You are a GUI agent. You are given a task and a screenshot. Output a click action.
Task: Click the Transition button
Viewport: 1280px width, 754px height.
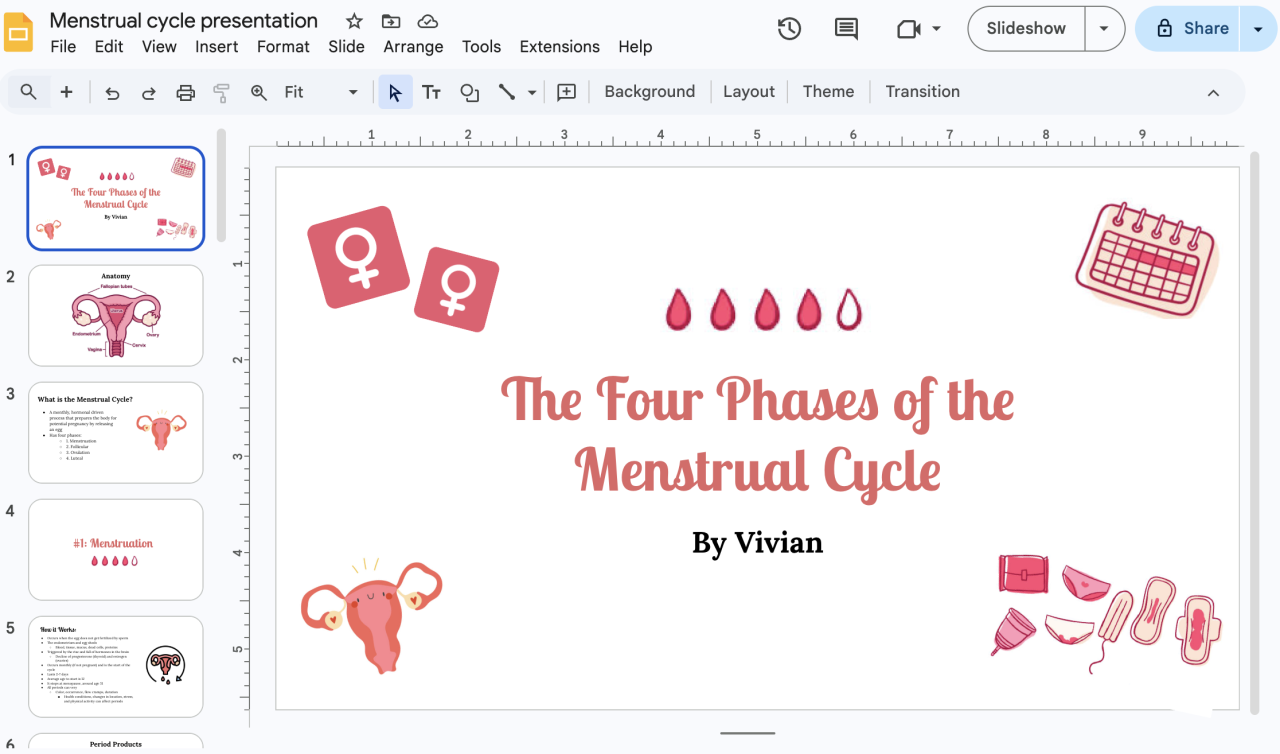pyautogui.click(x=923, y=92)
